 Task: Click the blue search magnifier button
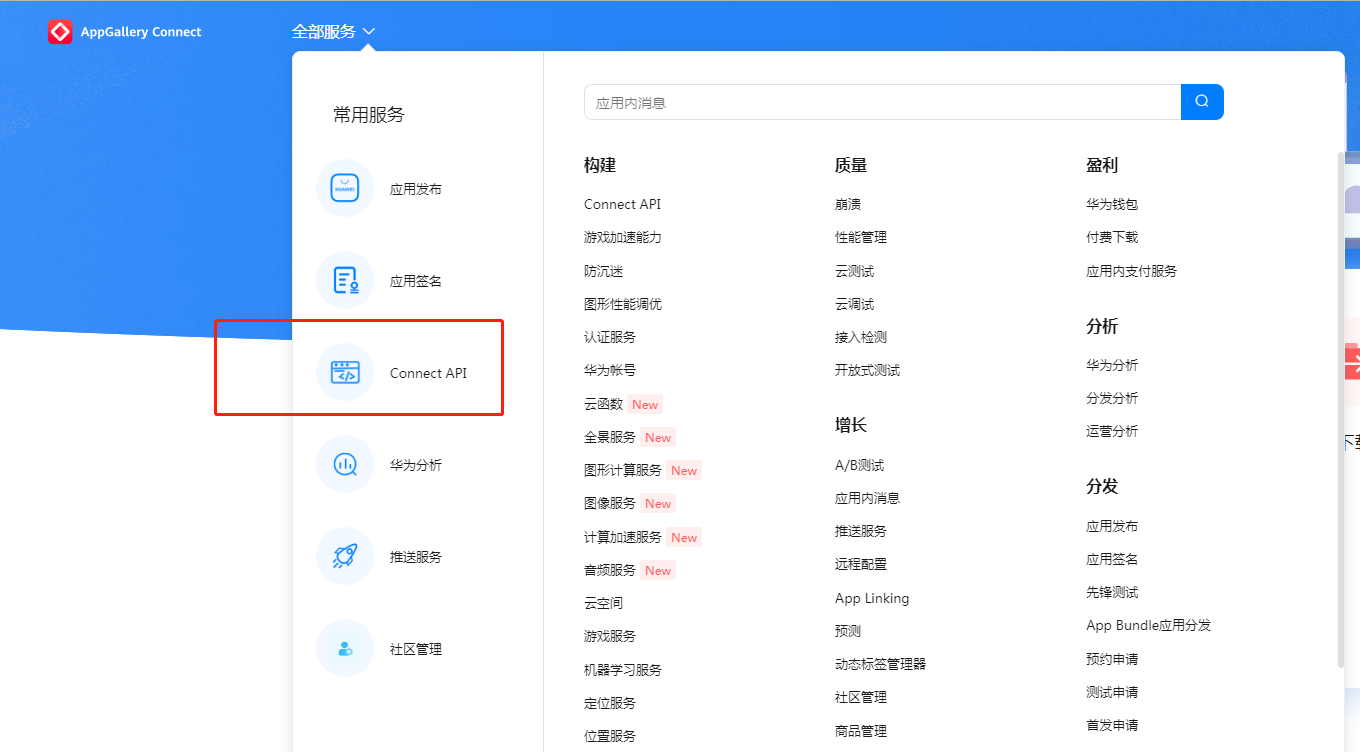tap(1202, 102)
